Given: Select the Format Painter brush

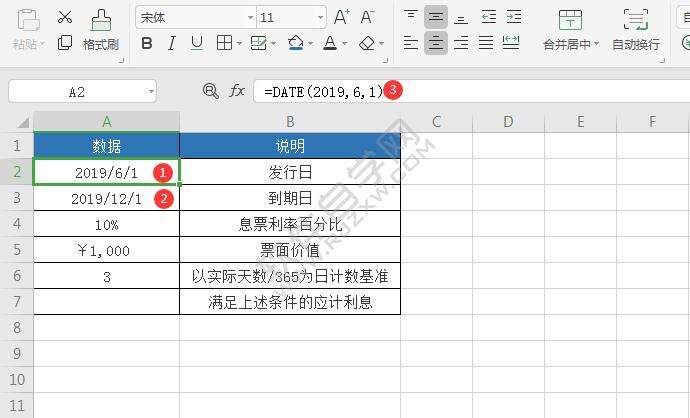Looking at the screenshot, I should (101, 20).
